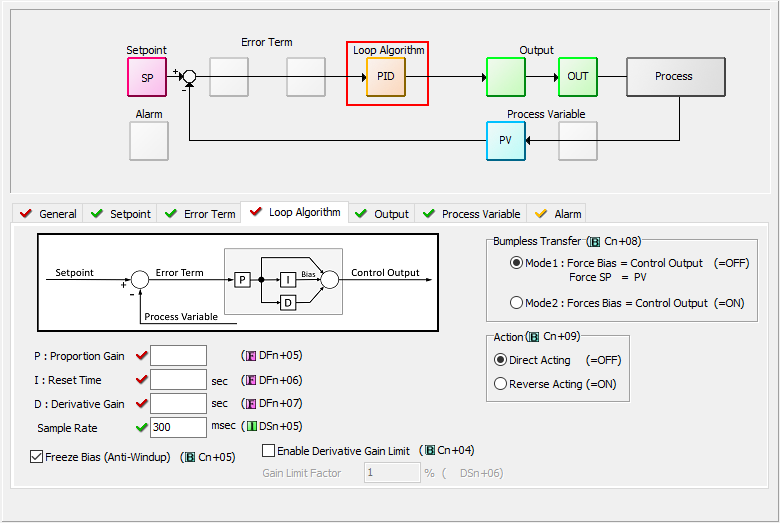Select Mode1 bumpless transfer option
780x523 pixels.
(x=516, y=263)
